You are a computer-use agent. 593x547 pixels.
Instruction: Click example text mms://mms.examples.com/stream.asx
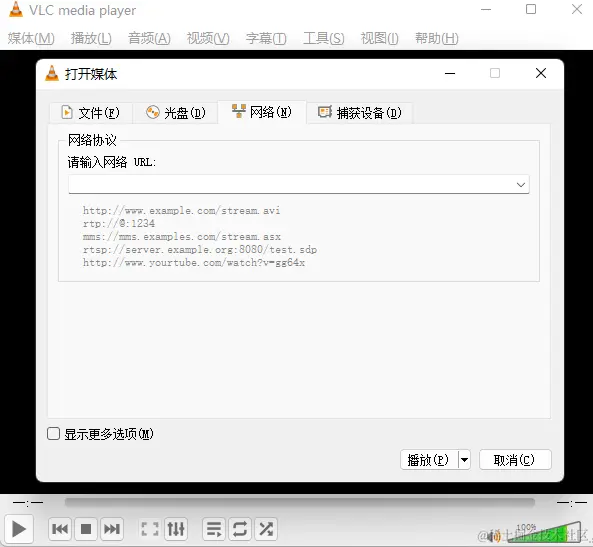[x=182, y=237]
